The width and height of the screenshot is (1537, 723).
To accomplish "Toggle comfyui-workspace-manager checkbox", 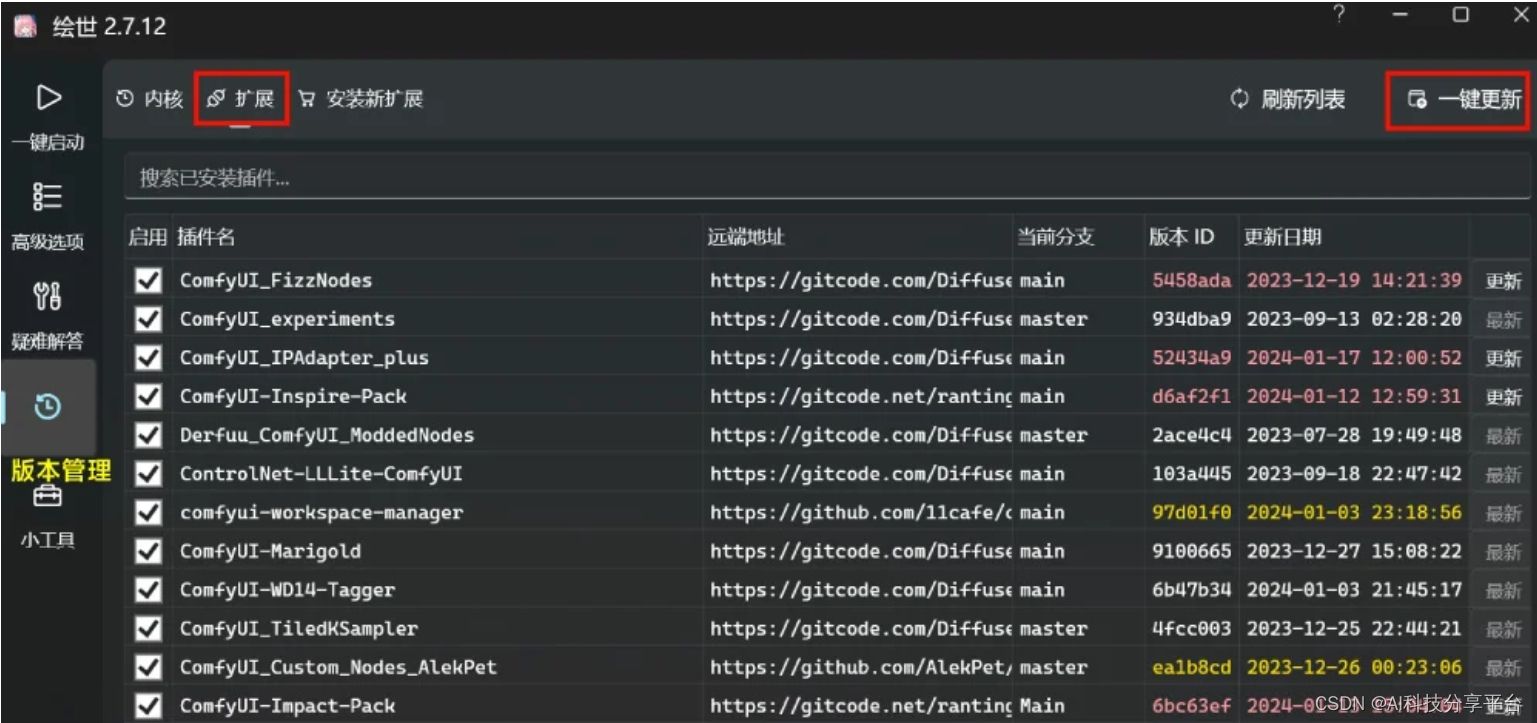I will pos(148,513).
